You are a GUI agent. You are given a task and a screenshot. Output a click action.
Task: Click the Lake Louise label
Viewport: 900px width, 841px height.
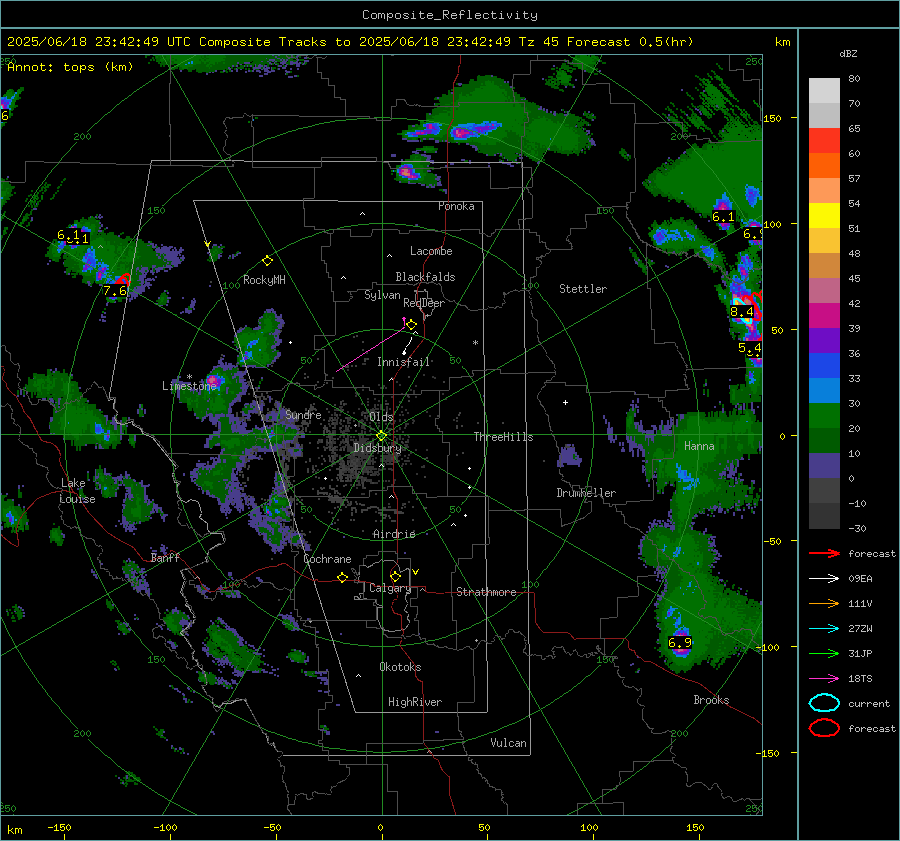point(77,491)
